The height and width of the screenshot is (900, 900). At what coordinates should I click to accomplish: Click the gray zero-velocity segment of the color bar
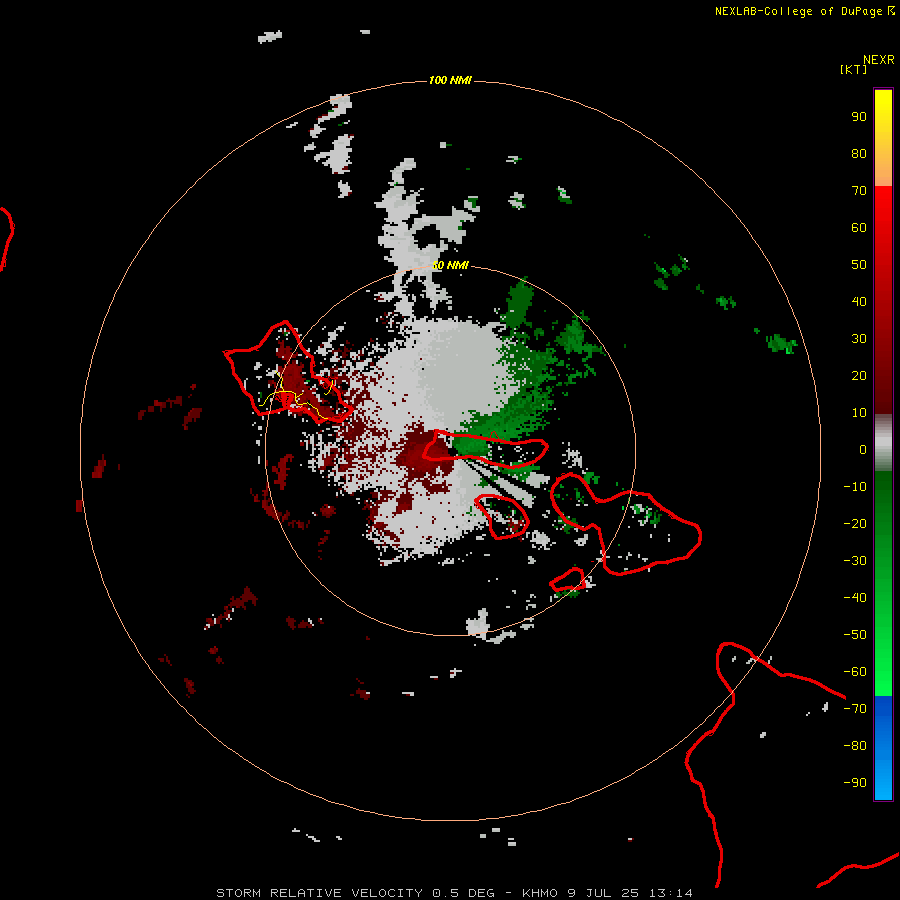coord(883,443)
